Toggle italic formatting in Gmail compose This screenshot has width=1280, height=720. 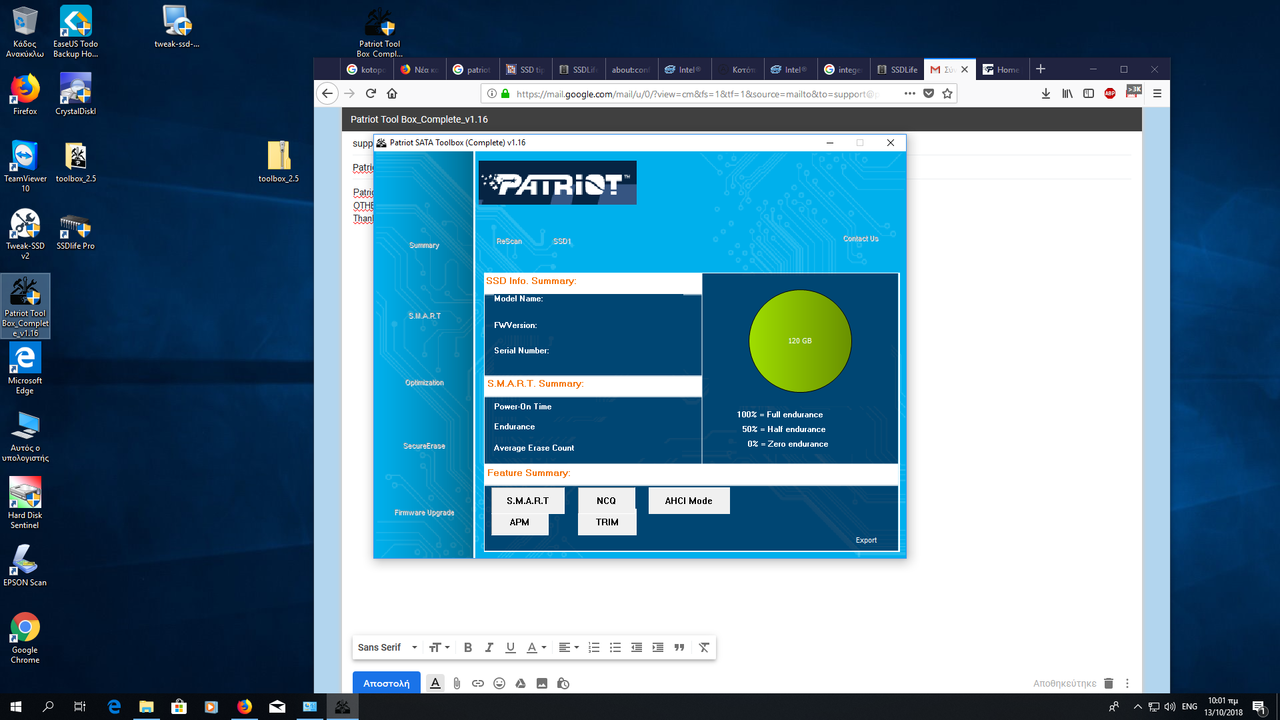[489, 648]
